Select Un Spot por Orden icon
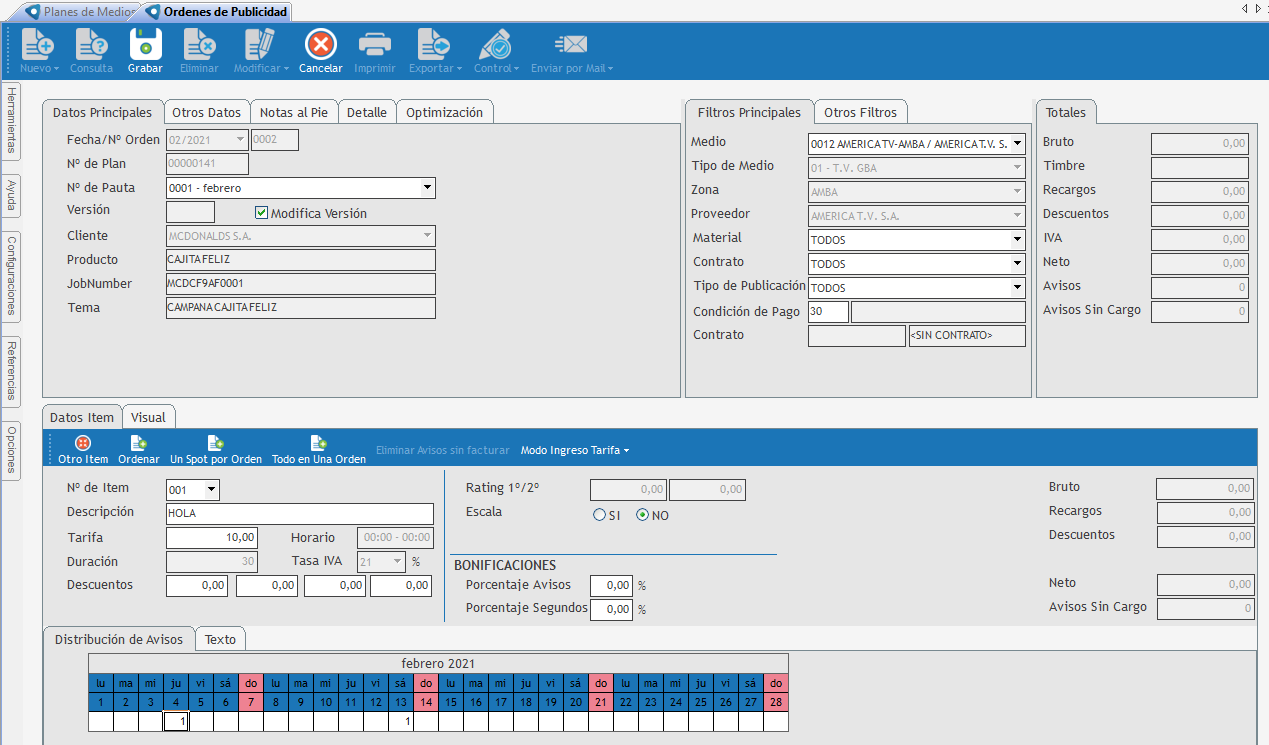The image size is (1269, 745). point(215,443)
